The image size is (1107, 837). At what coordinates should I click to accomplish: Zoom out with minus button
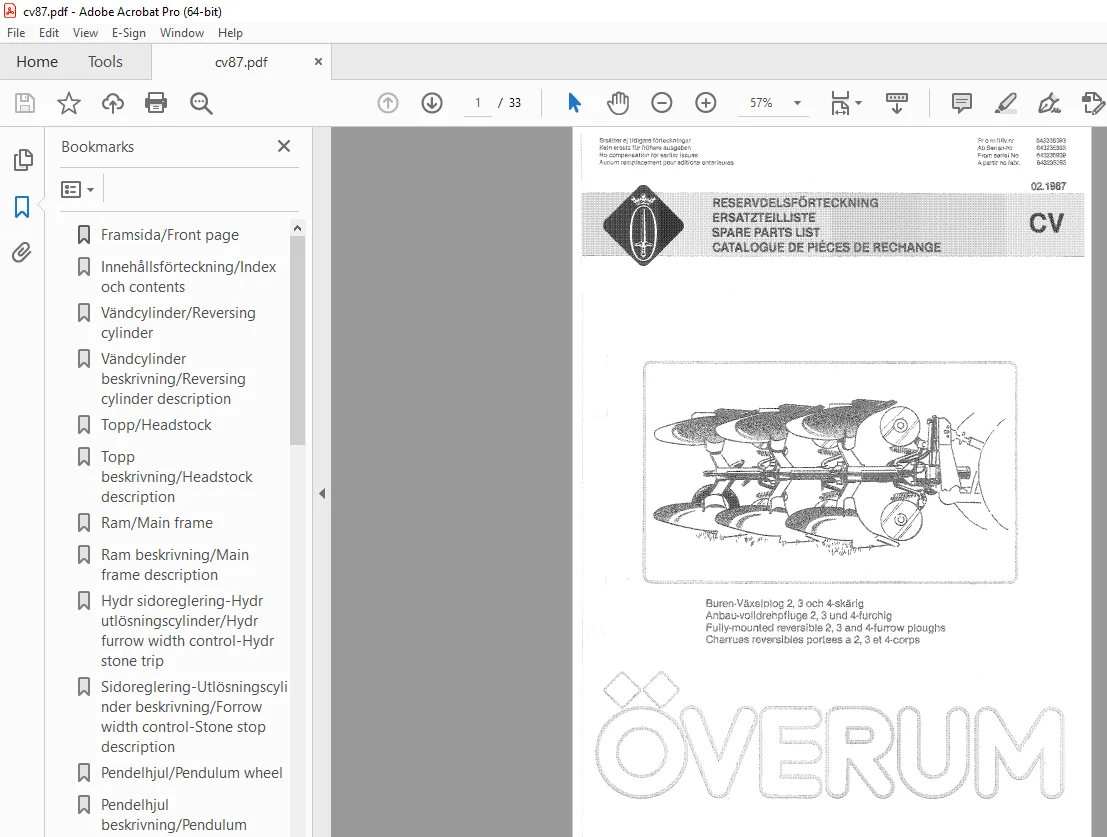tap(662, 103)
